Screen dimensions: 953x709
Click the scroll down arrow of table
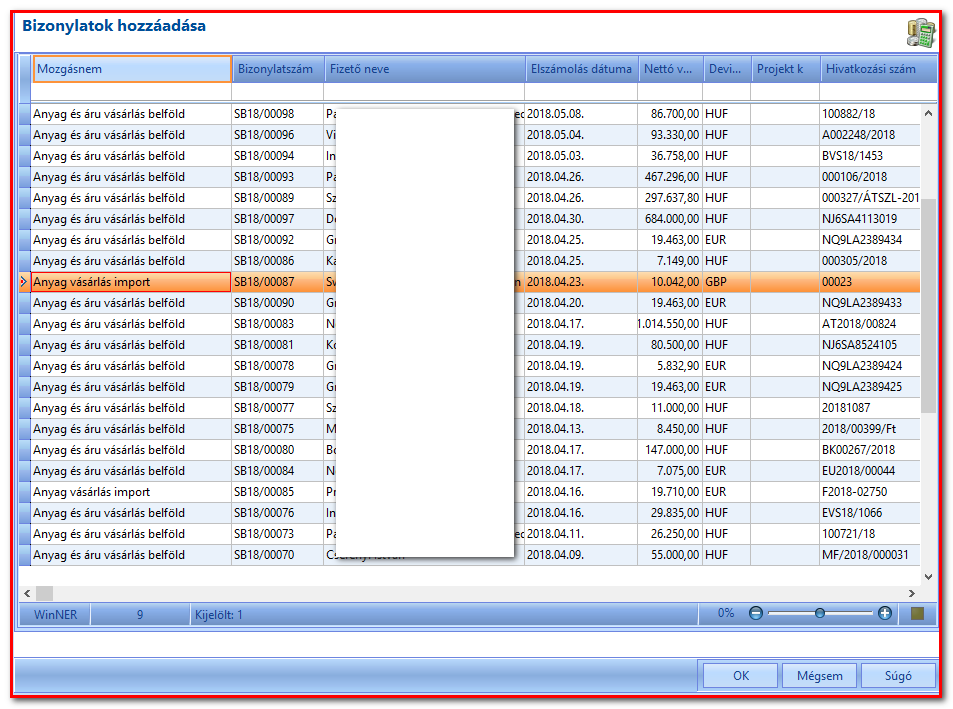[928, 577]
